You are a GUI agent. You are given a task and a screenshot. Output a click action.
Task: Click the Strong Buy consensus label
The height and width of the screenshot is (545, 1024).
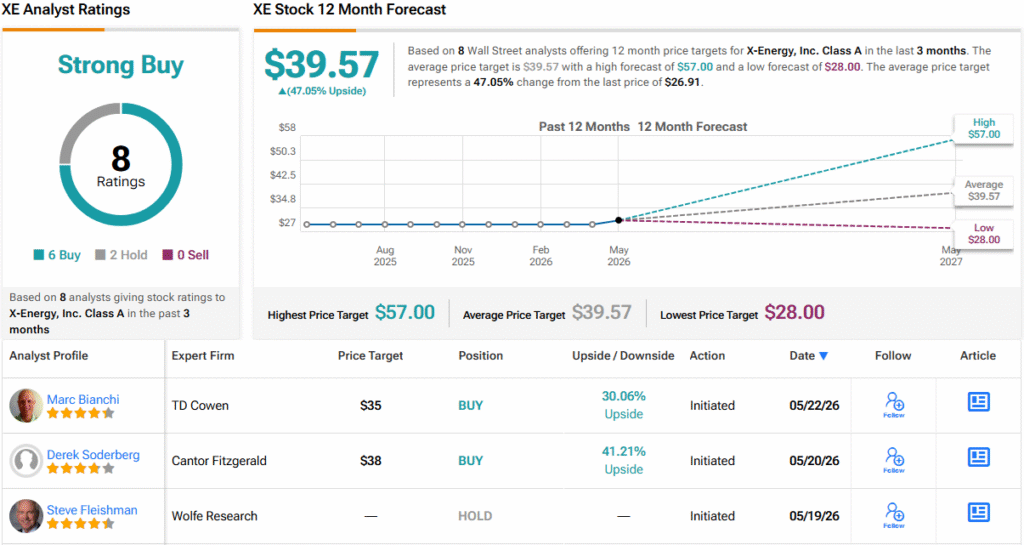point(121,65)
